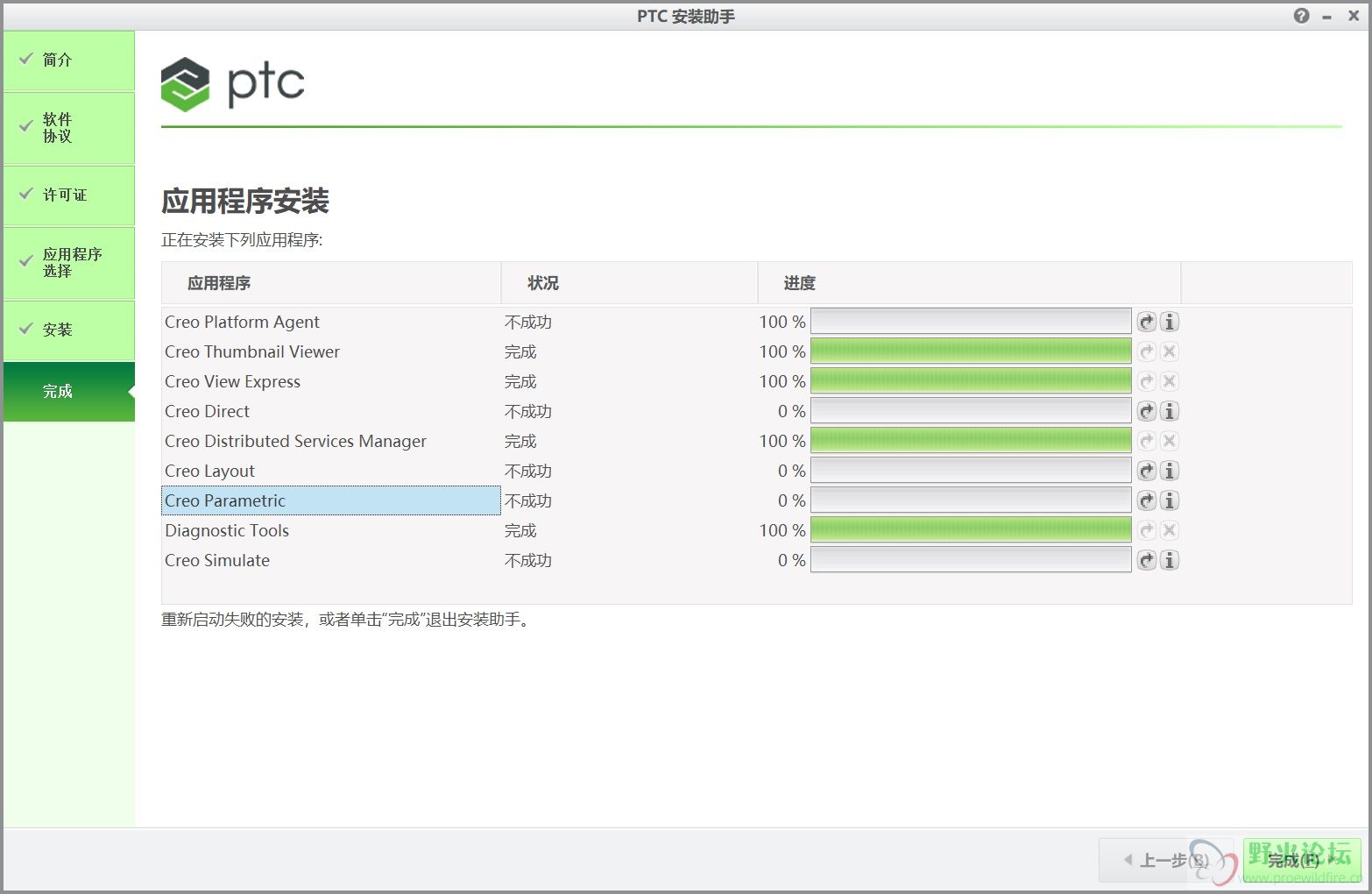
Task: Click the 100 % value for Creo Platform Agent
Action: tap(782, 322)
